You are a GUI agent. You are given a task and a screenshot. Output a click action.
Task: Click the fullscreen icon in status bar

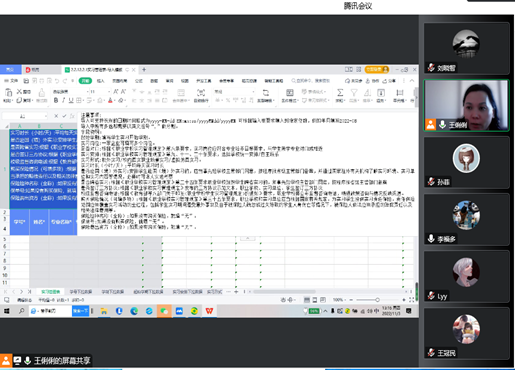(412, 300)
